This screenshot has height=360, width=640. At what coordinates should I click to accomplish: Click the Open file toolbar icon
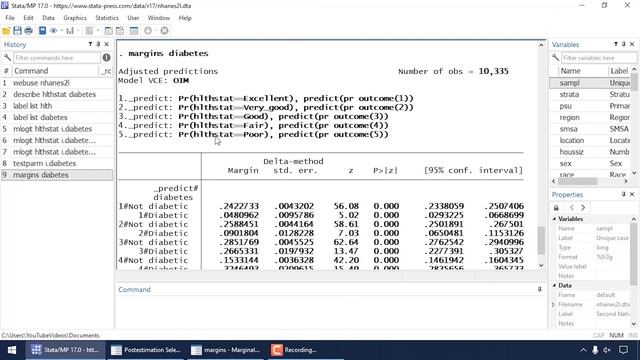point(6,31)
